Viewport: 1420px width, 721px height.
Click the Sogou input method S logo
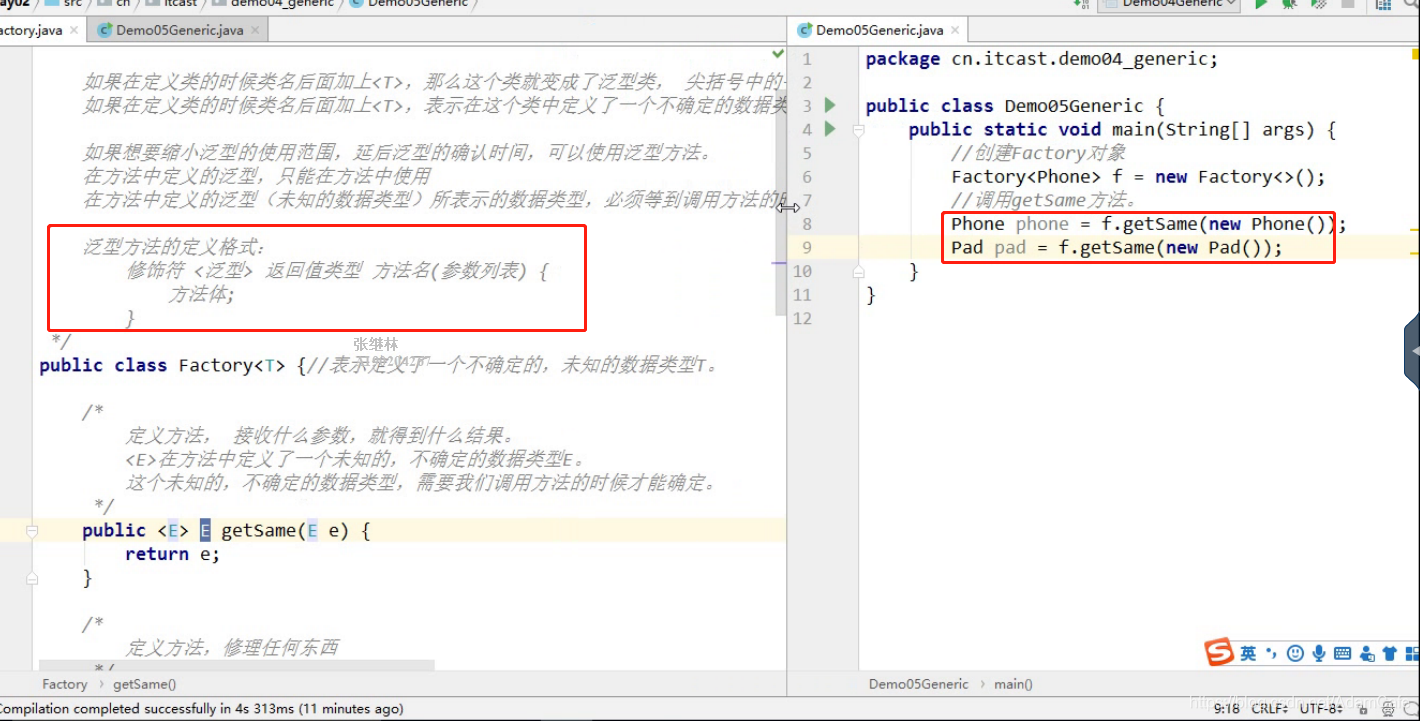tap(1220, 652)
